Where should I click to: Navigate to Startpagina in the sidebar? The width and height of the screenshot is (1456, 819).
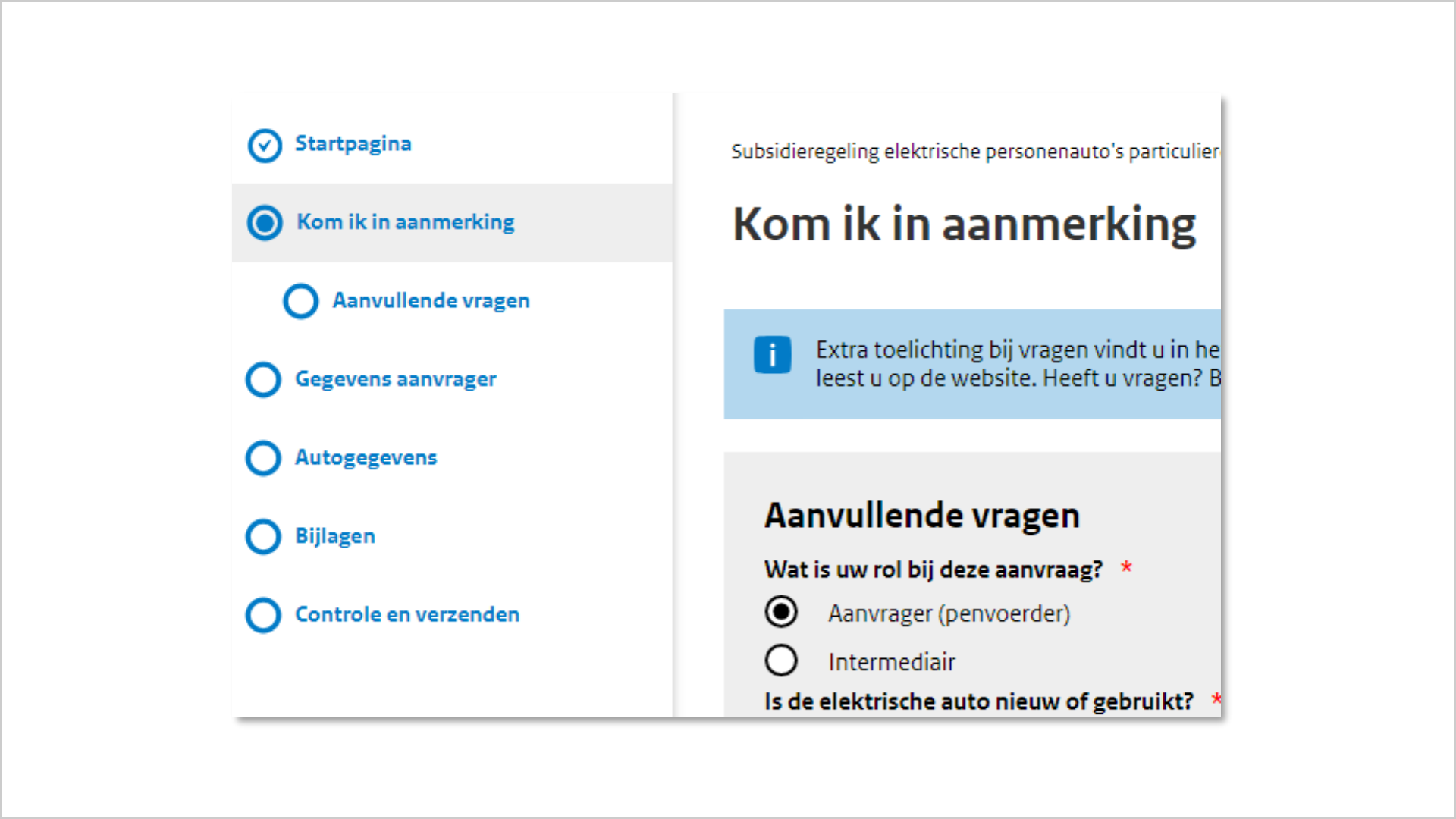click(353, 143)
